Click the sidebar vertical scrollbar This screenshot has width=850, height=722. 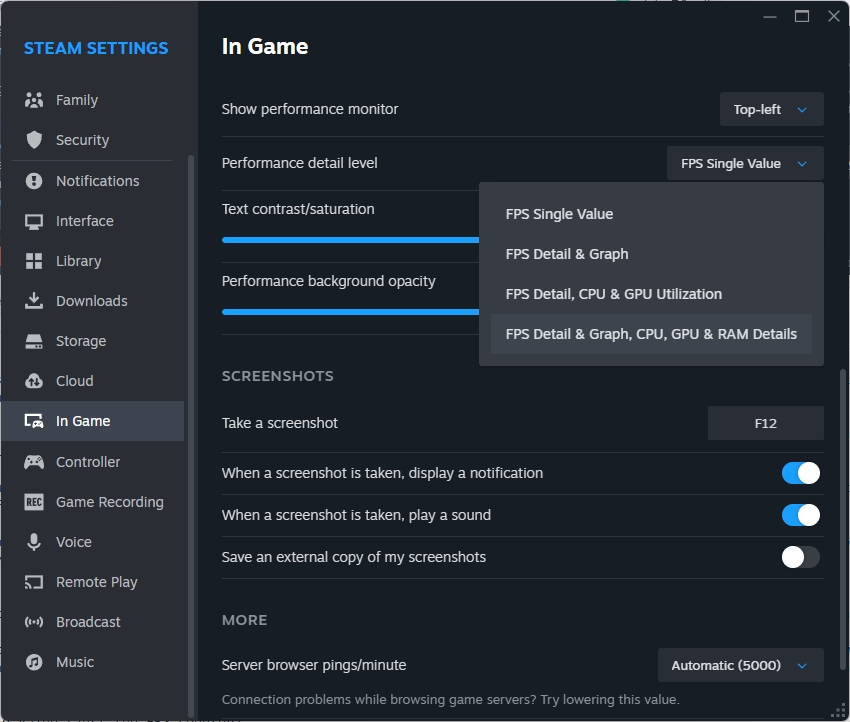(190, 434)
